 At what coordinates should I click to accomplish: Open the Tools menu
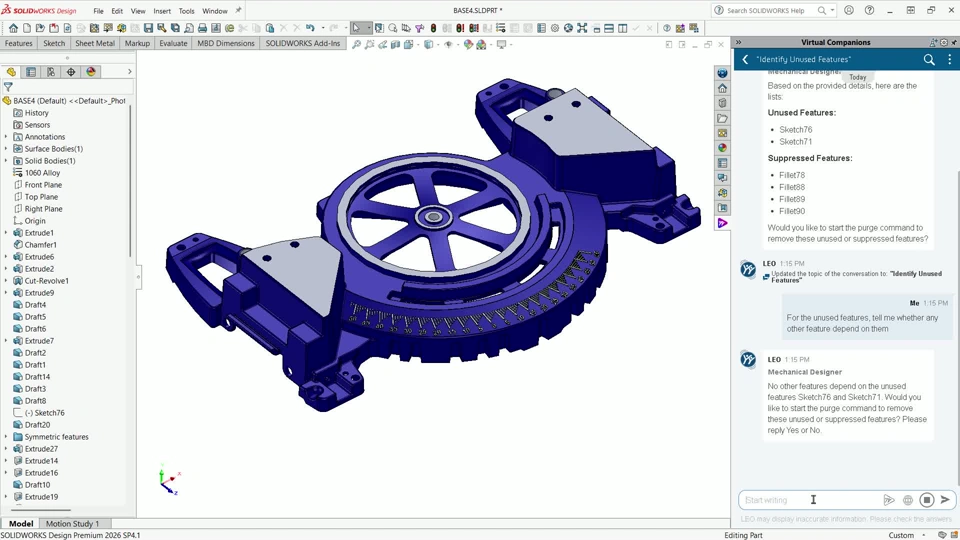point(186,11)
